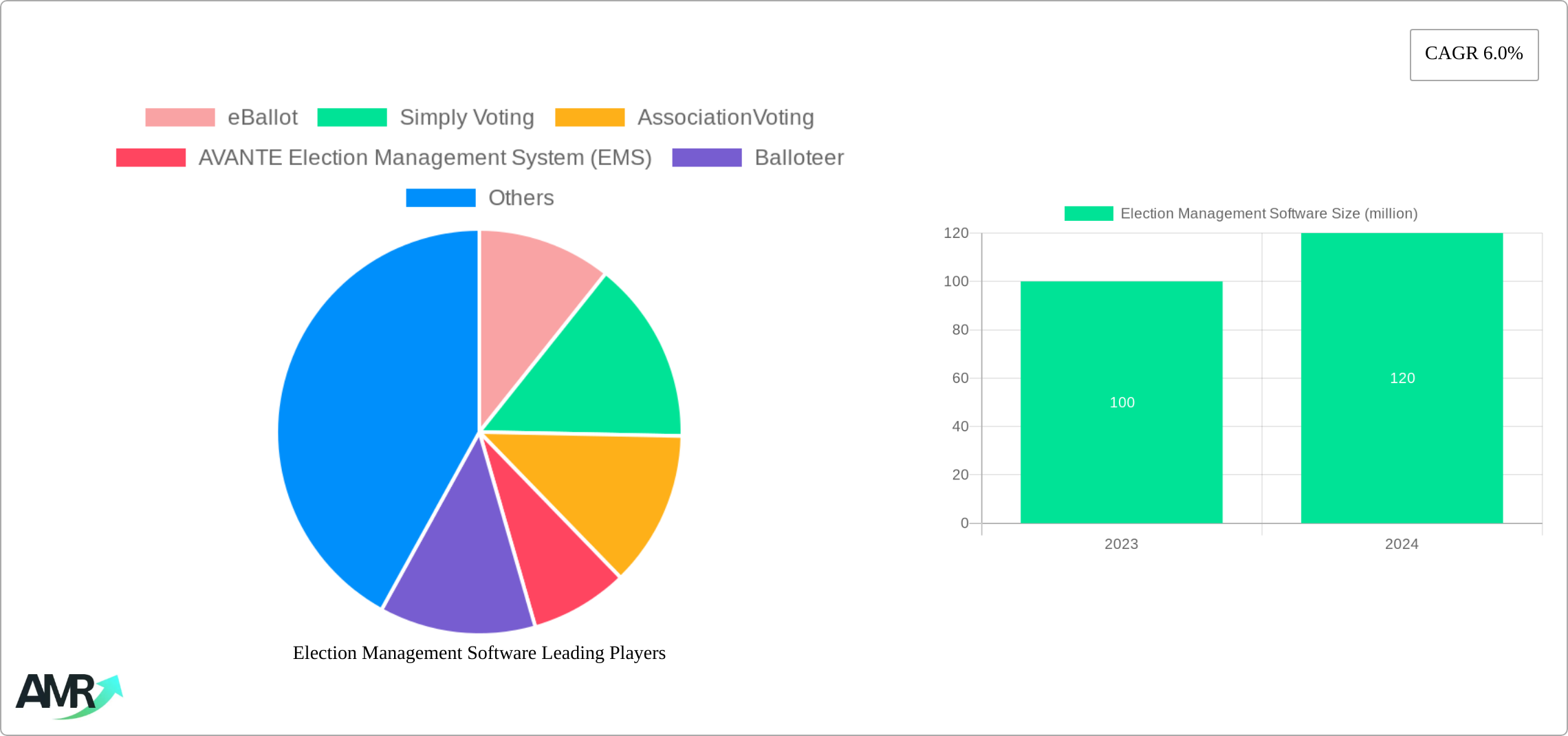Click Election Management Software Size (million) label
1568x736 pixels.
coord(1269,213)
